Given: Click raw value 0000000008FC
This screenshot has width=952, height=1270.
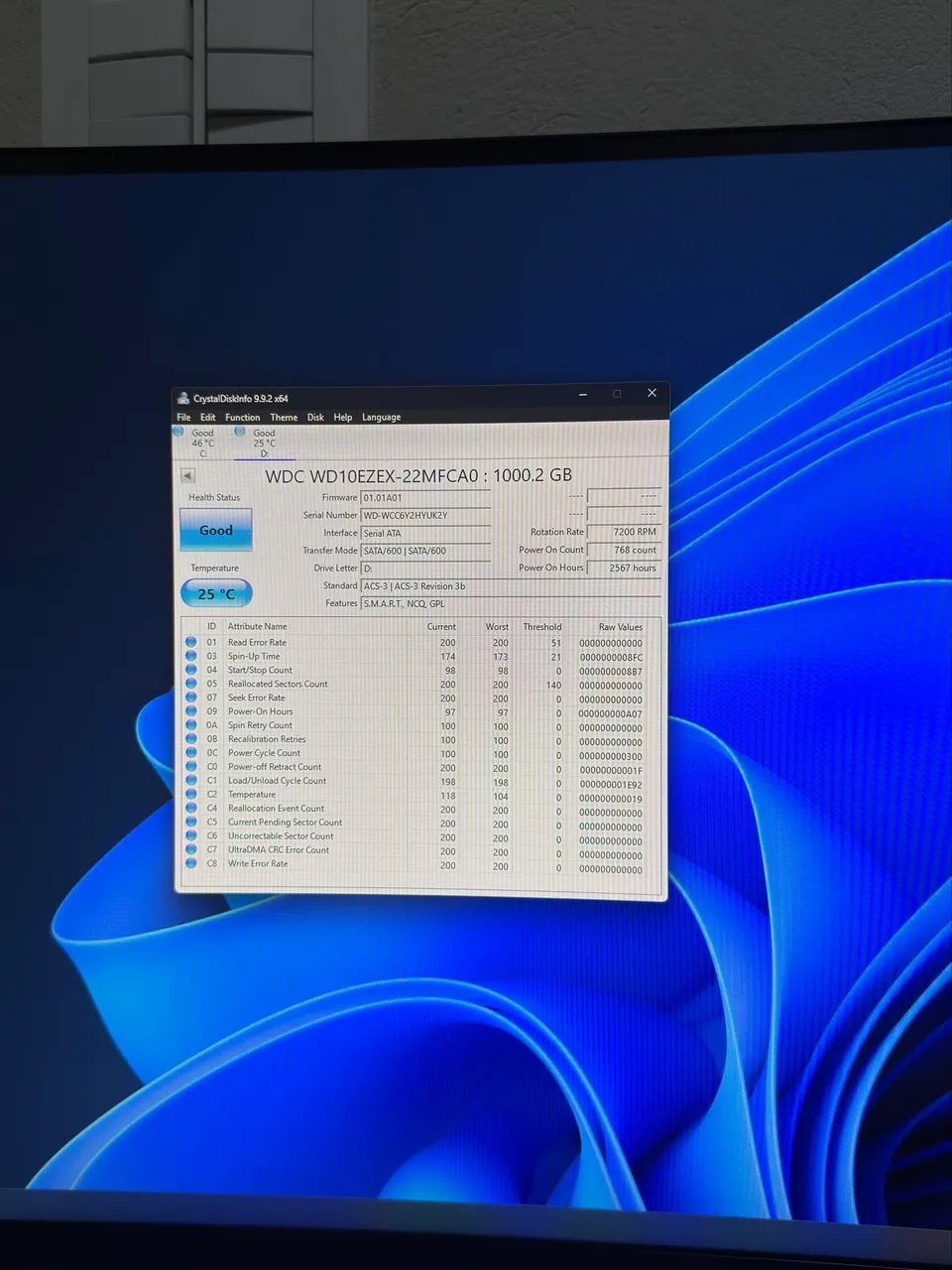Looking at the screenshot, I should point(611,658).
